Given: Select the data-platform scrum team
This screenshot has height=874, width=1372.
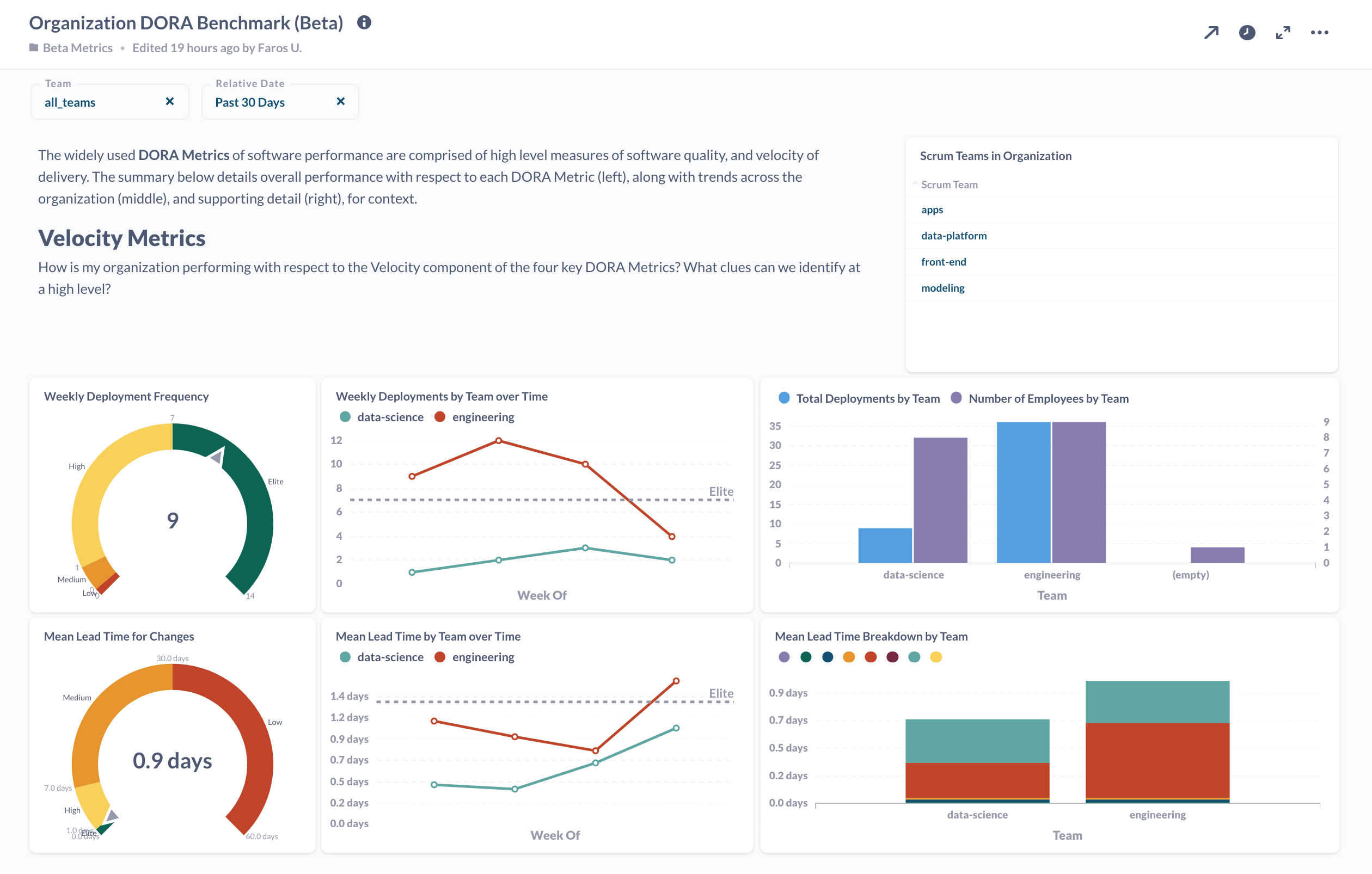Looking at the screenshot, I should [953, 236].
